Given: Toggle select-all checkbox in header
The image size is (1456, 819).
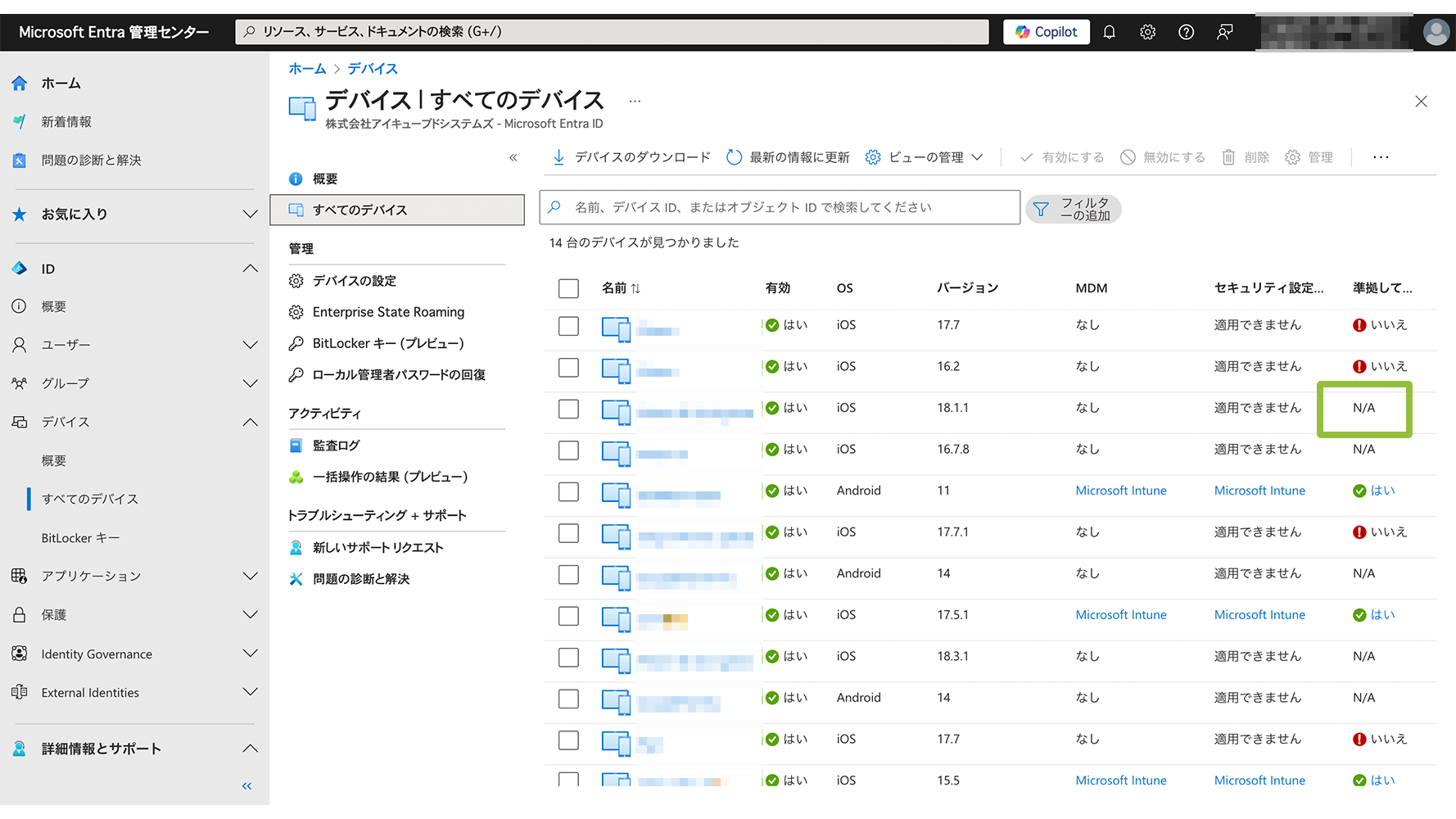Looking at the screenshot, I should pyautogui.click(x=568, y=288).
